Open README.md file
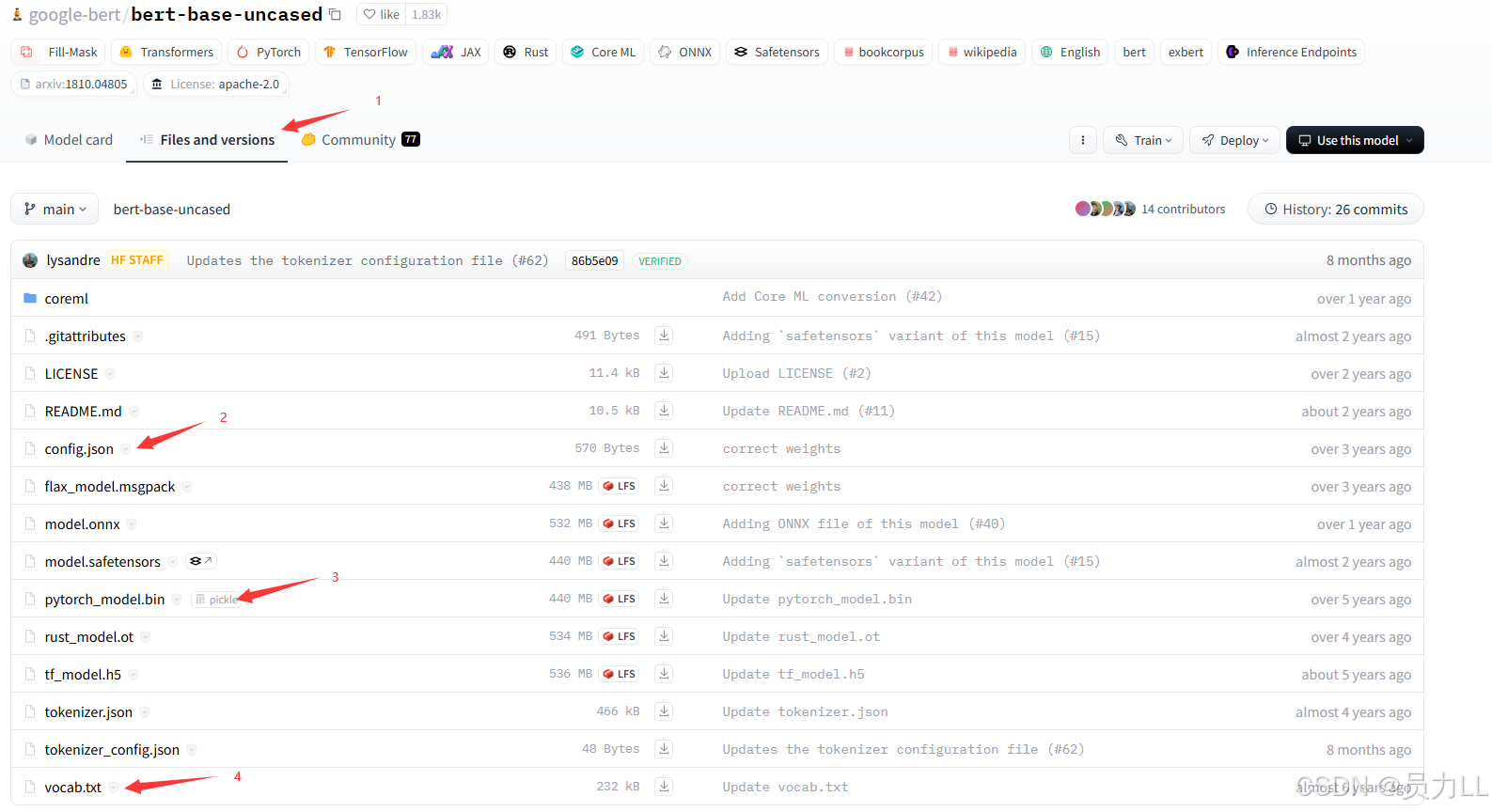Viewport: 1492px width, 812px height. [83, 411]
